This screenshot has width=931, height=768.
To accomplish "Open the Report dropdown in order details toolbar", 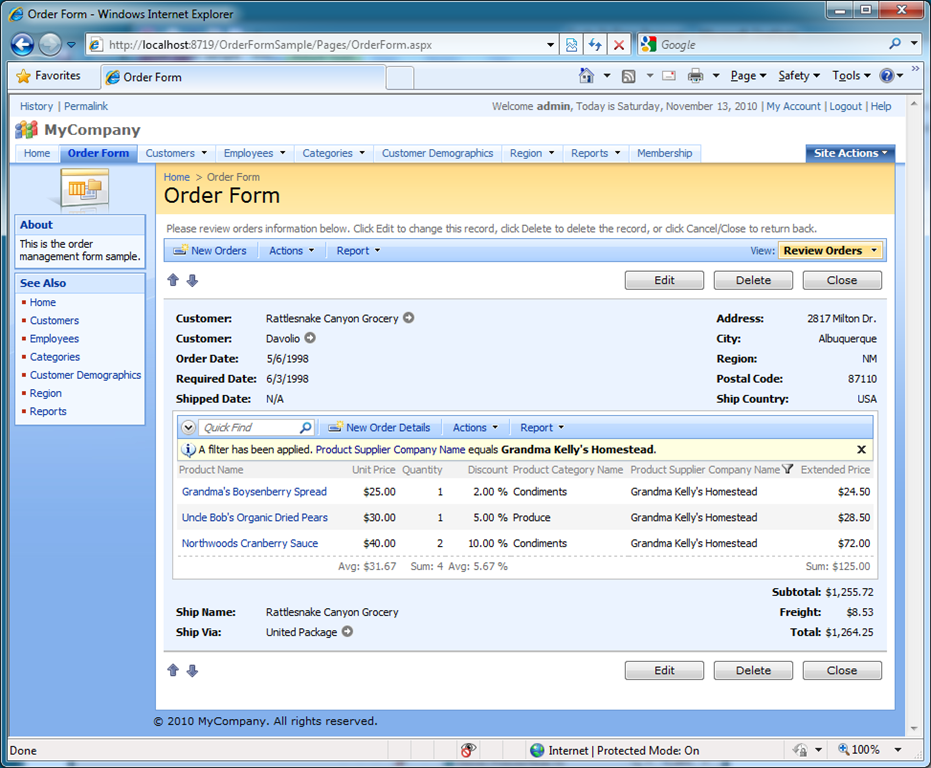I will pyautogui.click(x=542, y=428).
